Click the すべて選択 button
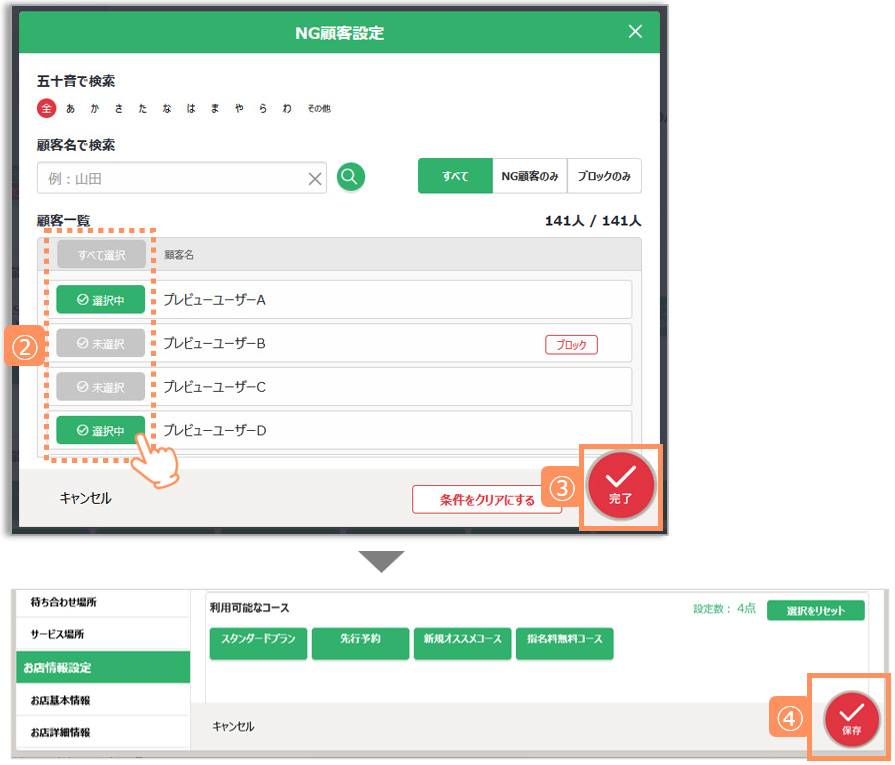The image size is (895, 765). coord(100,255)
